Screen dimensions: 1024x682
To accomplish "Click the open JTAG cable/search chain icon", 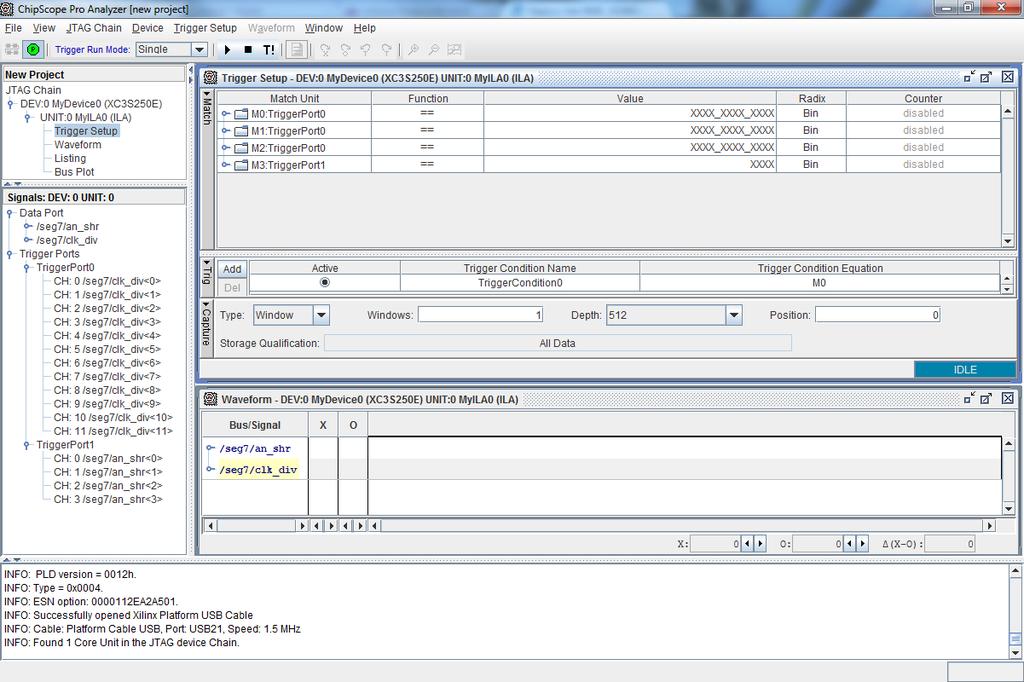I will 12,49.
